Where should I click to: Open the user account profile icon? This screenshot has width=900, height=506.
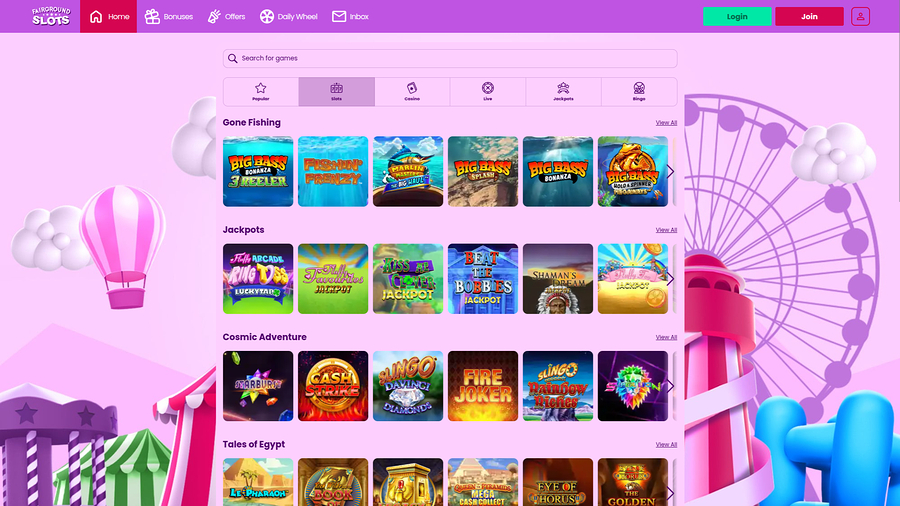click(x=860, y=17)
